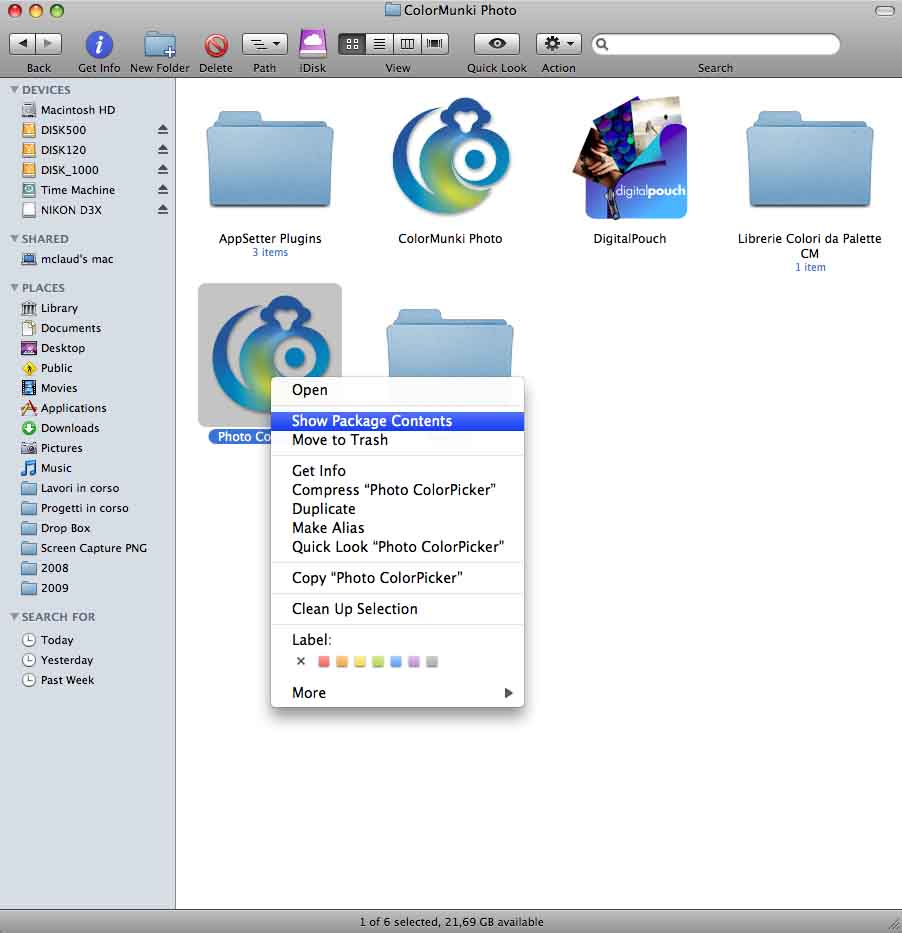Apply the orange label color
Screen dimensions: 902x933
coord(342,662)
